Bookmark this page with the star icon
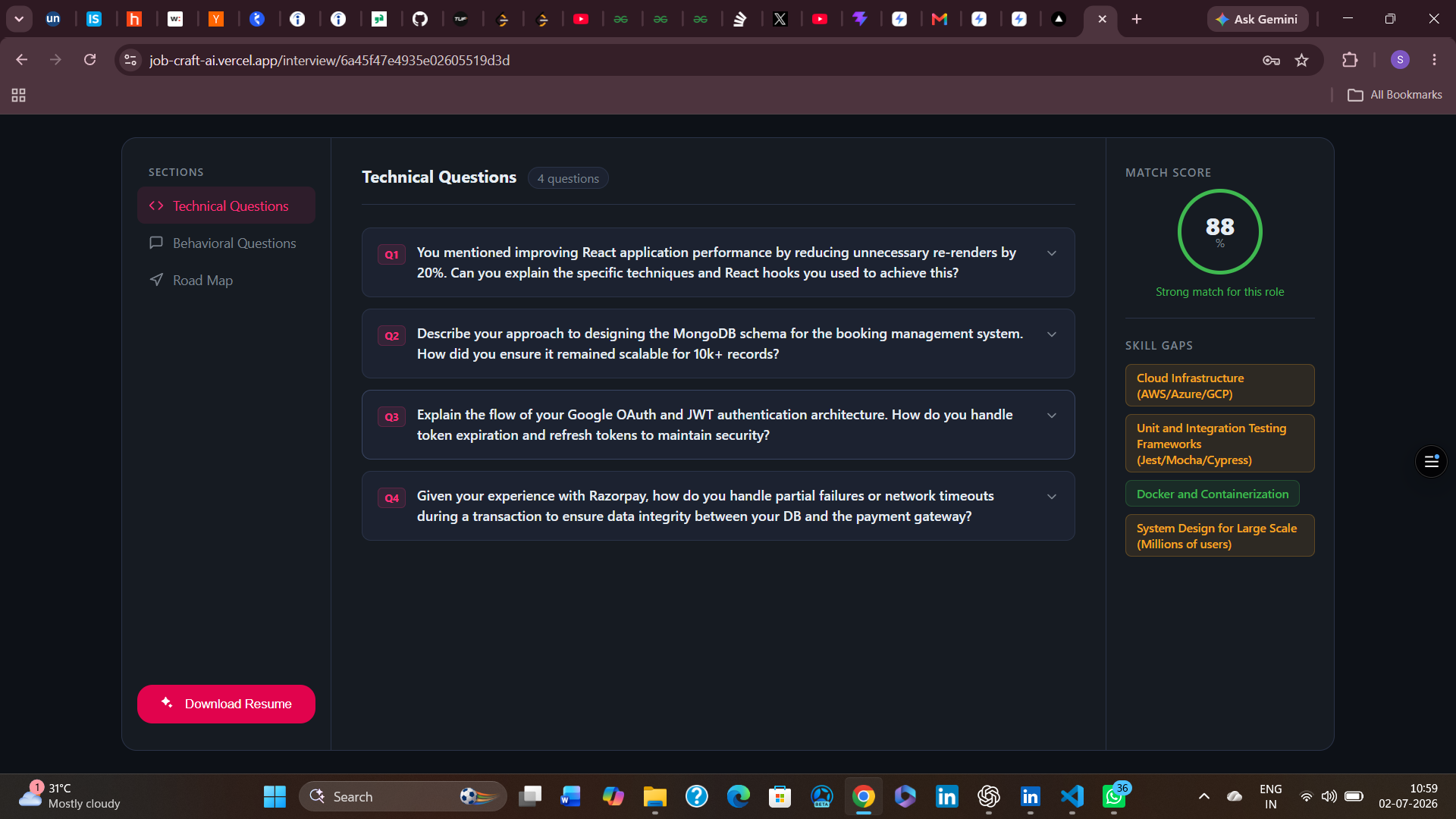 1301,60
